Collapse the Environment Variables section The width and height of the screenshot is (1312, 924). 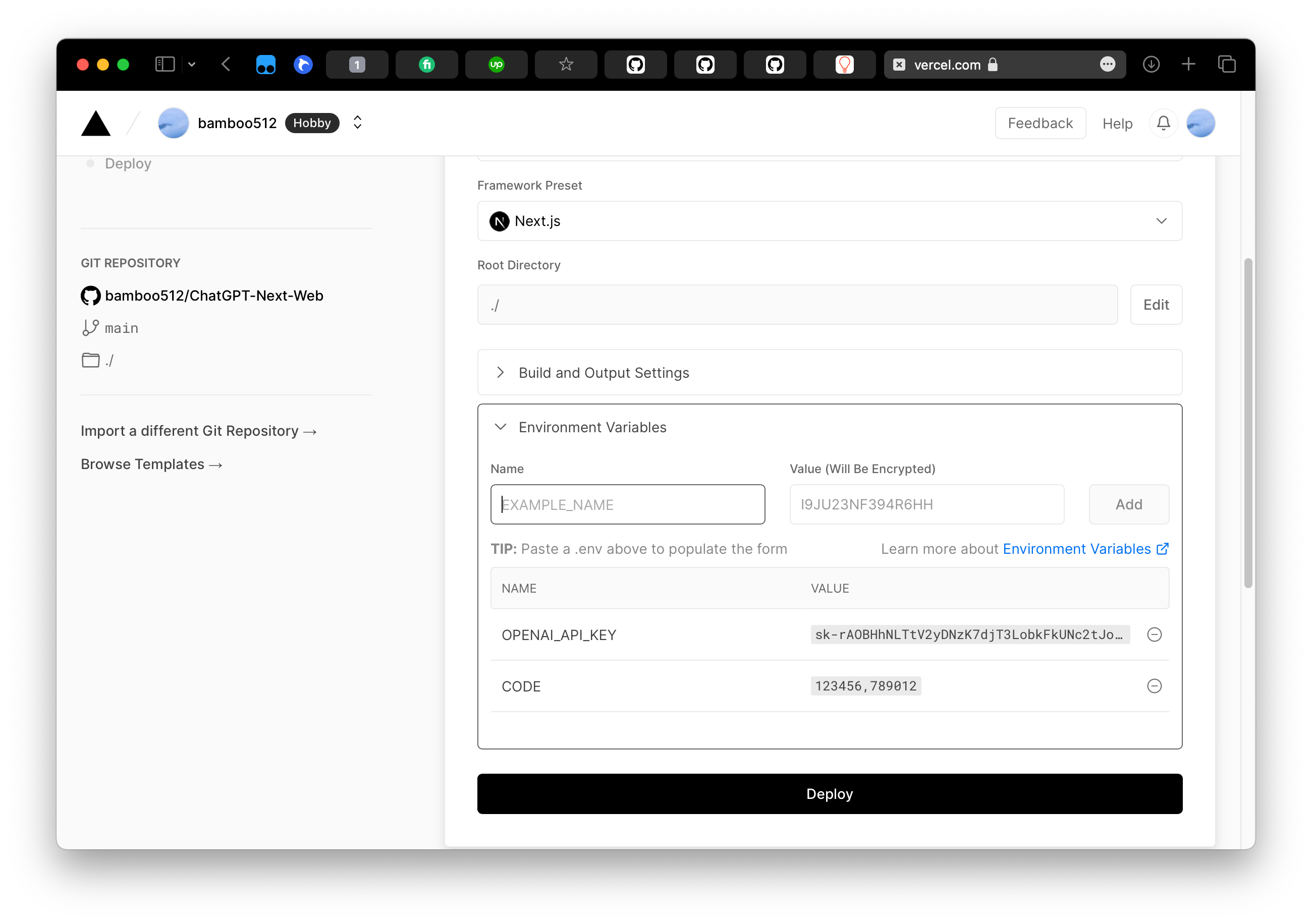(592, 427)
